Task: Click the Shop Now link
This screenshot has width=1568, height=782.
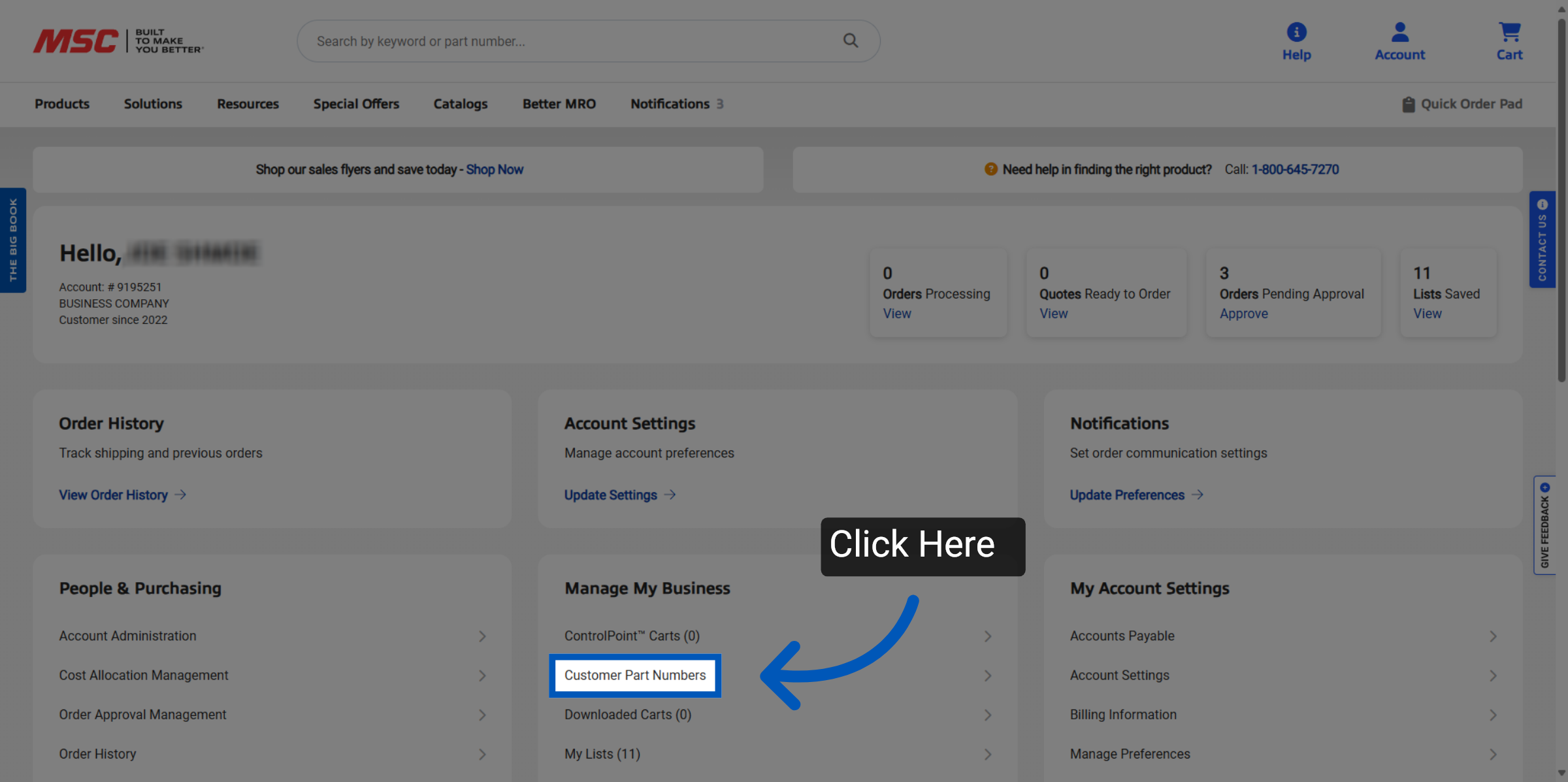Action: [x=495, y=169]
